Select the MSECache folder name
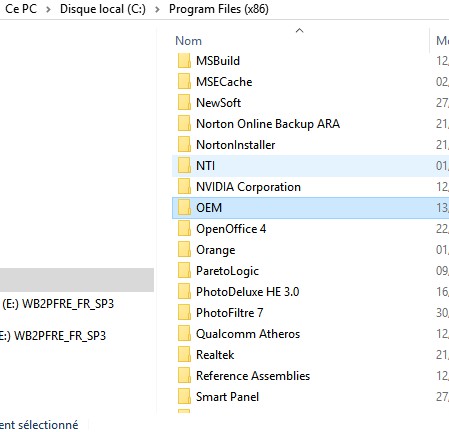Image resolution: width=449 pixels, height=432 pixels. (224, 82)
